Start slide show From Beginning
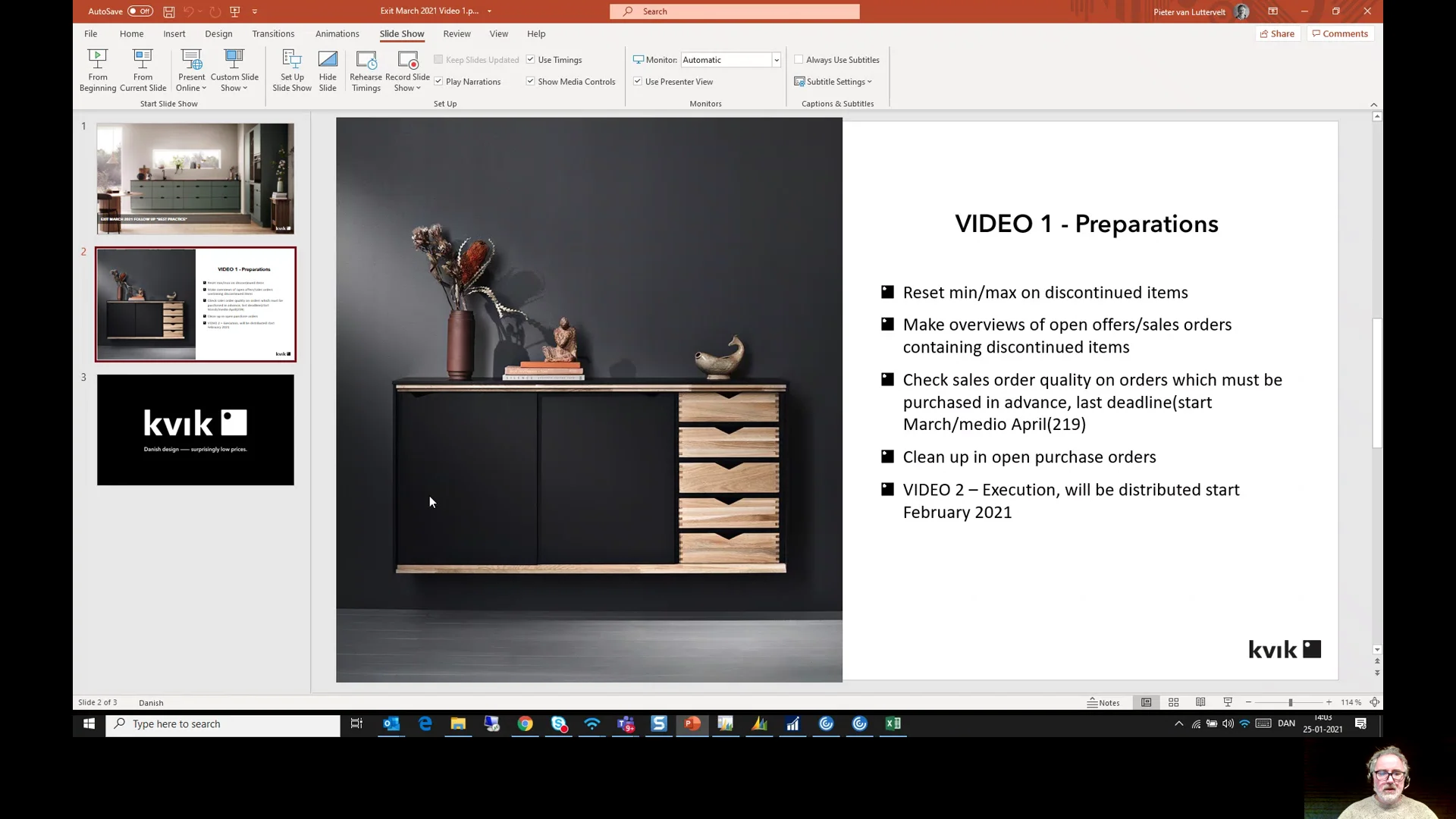The width and height of the screenshot is (1456, 819). coord(98,69)
